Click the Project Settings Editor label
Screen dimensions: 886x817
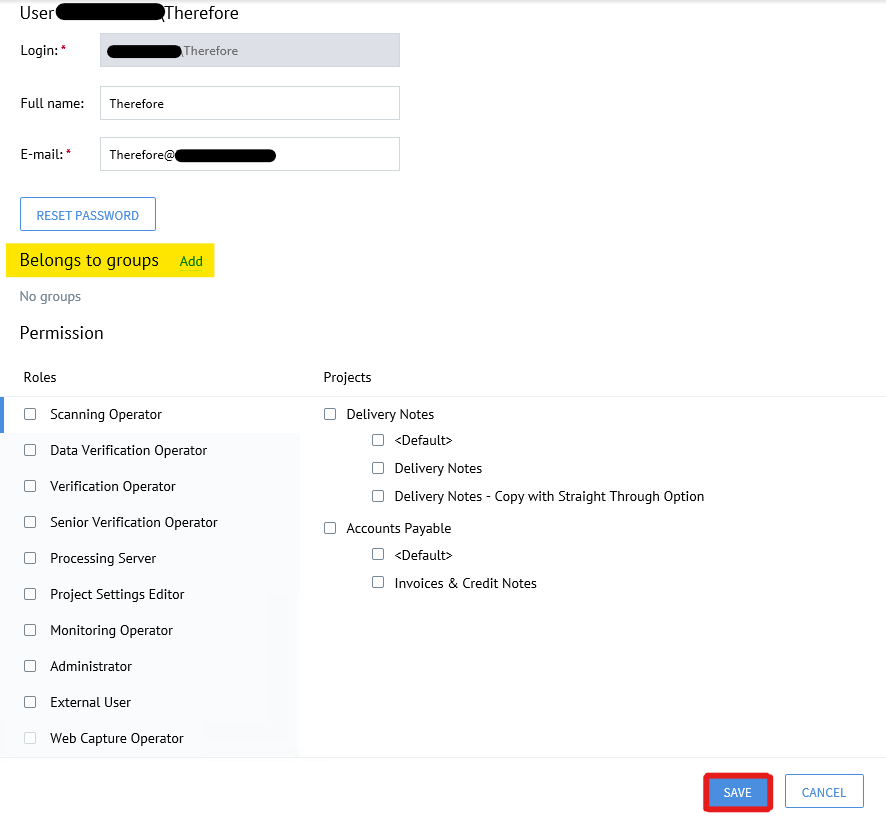(117, 594)
